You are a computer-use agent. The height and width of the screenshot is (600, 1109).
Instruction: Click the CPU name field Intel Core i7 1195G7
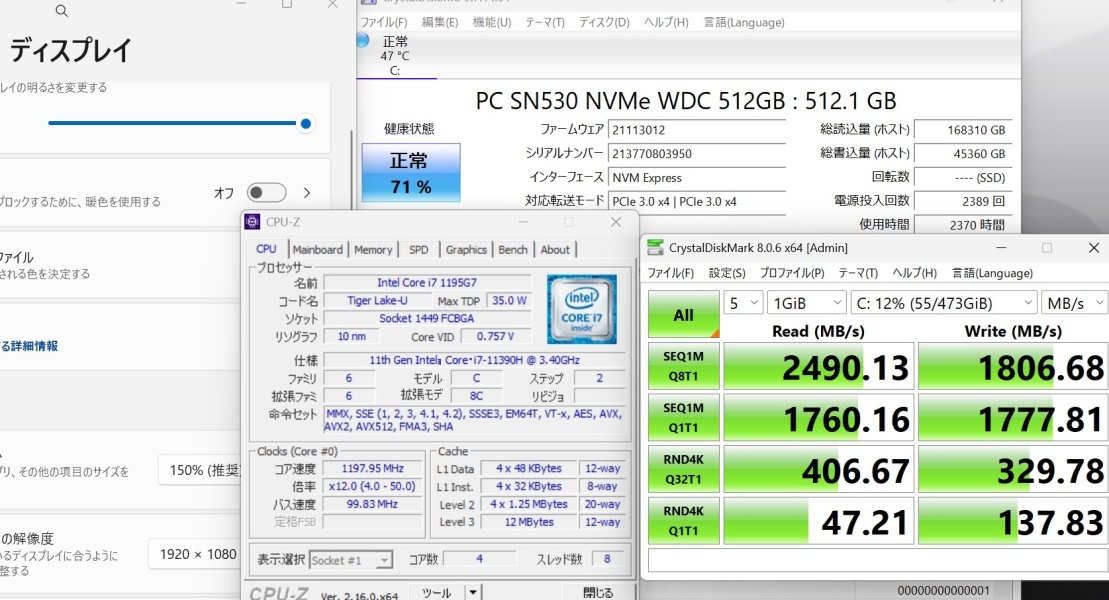427,282
